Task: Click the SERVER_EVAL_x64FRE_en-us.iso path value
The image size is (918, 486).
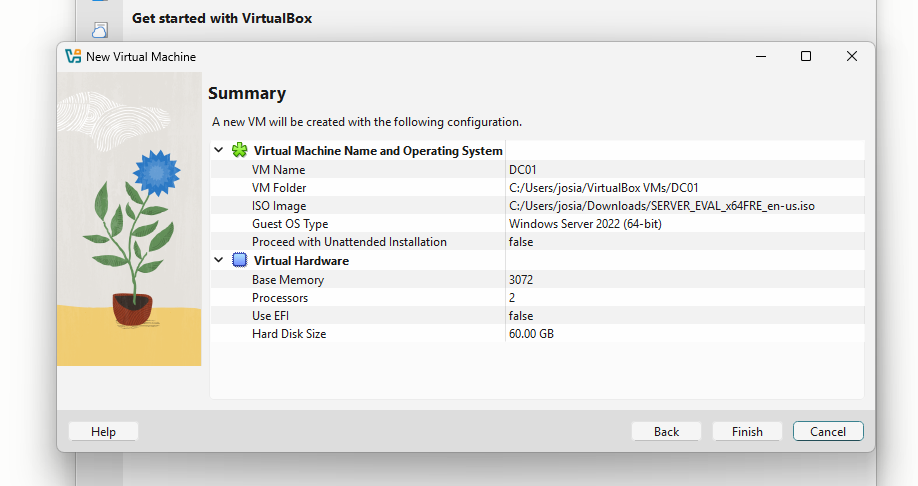Action: 662,206
